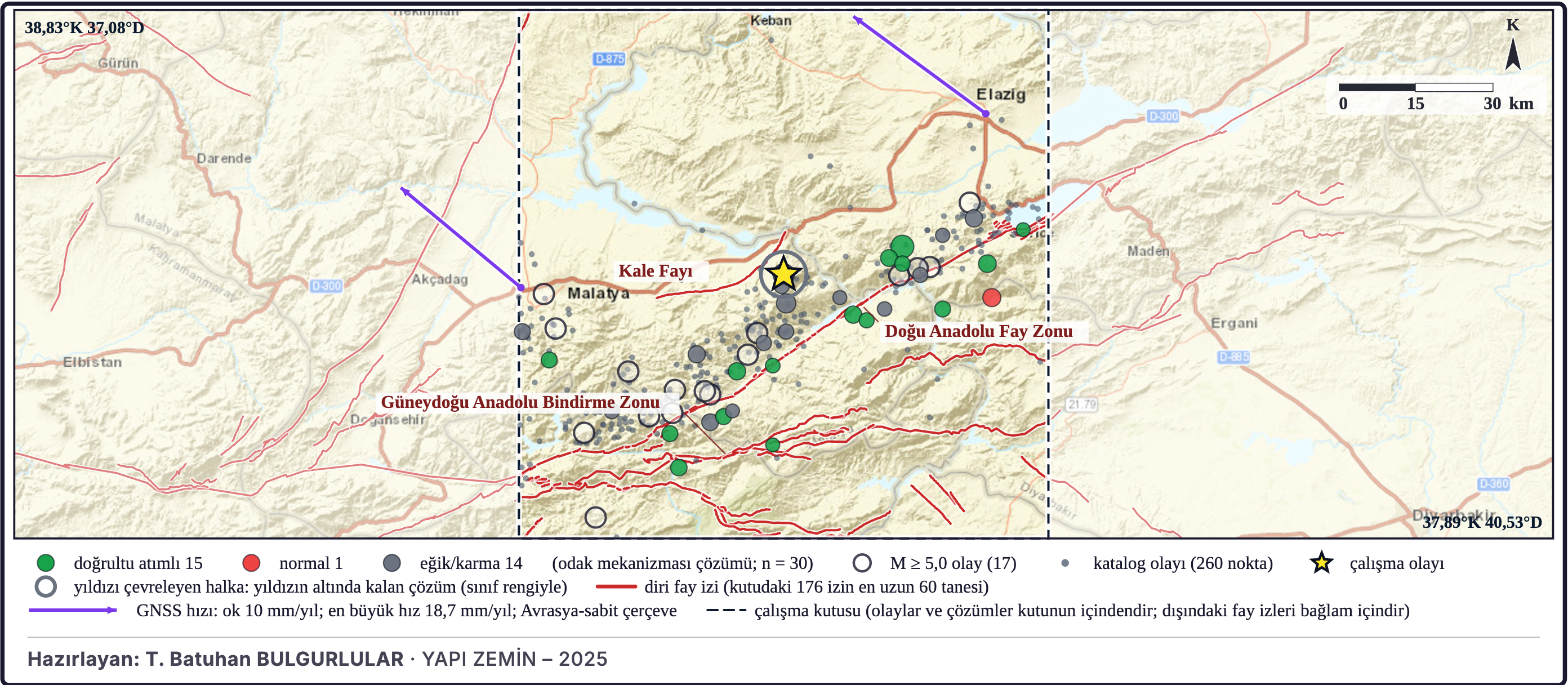Click the YAPI ZEMİN – 2025 text
Screen dimensions: 1568x685
pyautogui.click(x=514, y=659)
